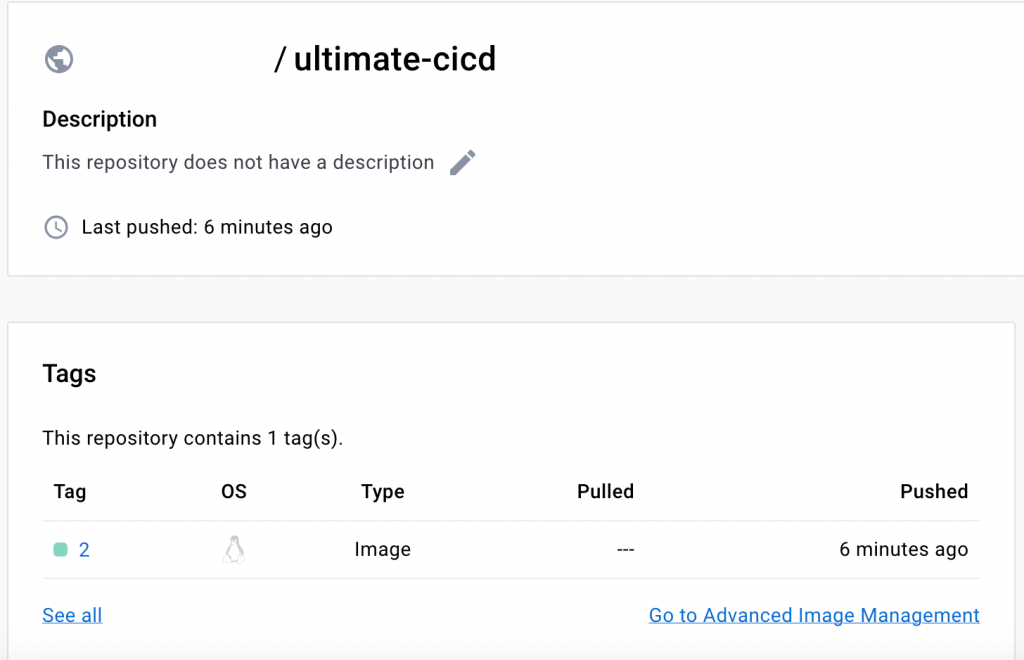The height and width of the screenshot is (660, 1024).
Task: Edit the repository description with pencil icon
Action: click(x=462, y=162)
